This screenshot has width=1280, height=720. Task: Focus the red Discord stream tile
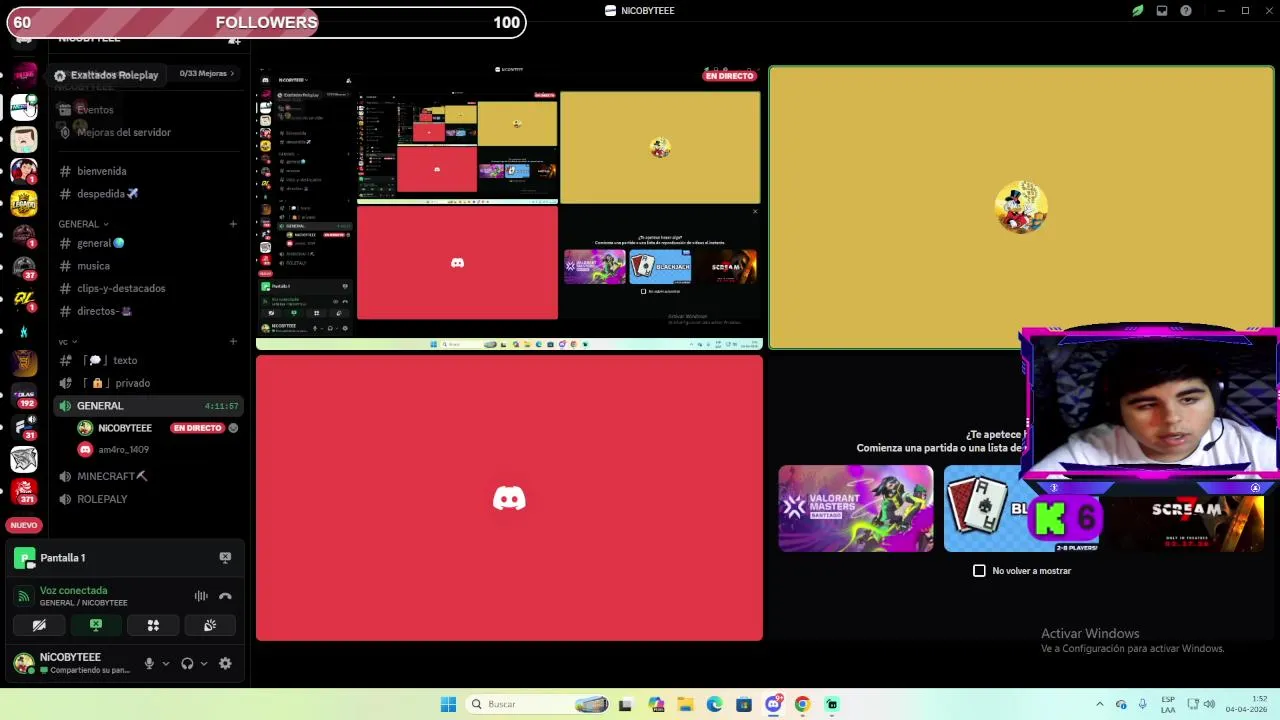(509, 498)
